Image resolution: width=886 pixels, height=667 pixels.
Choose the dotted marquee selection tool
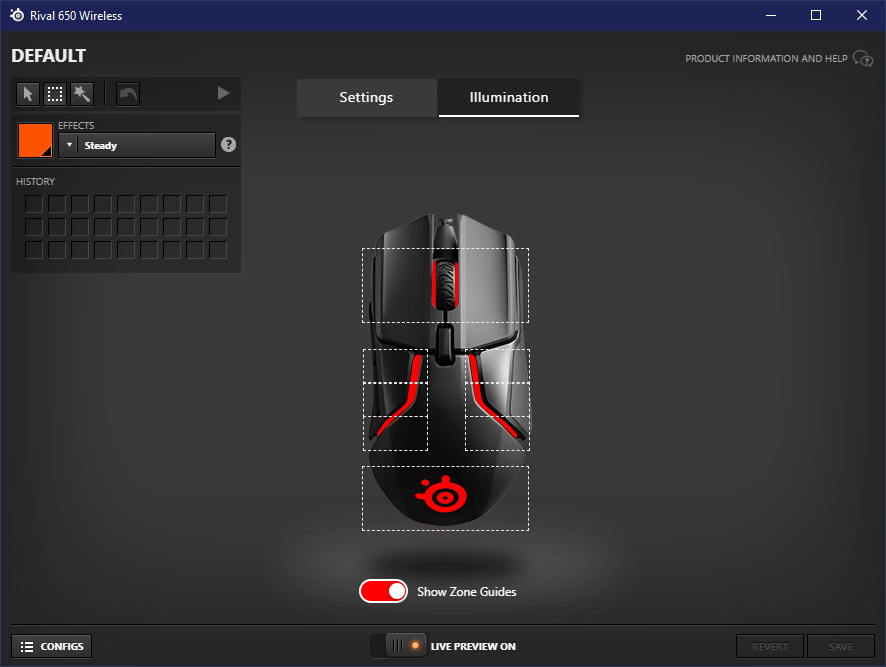[x=55, y=94]
